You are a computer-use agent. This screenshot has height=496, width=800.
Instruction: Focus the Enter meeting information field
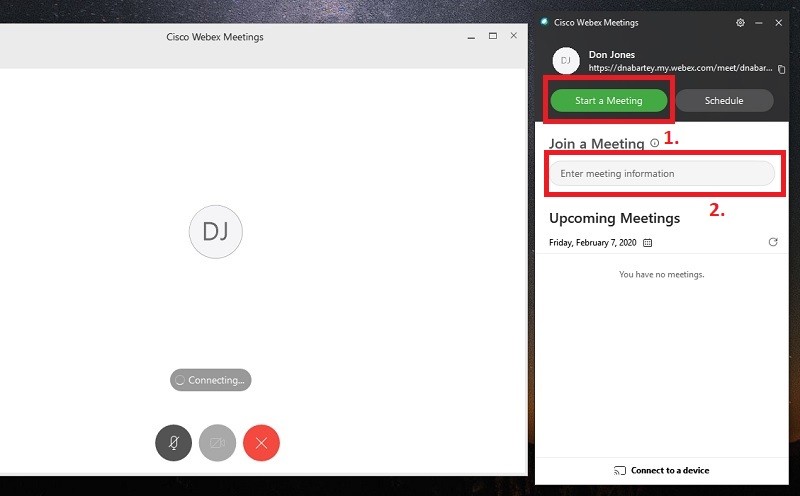(x=662, y=173)
